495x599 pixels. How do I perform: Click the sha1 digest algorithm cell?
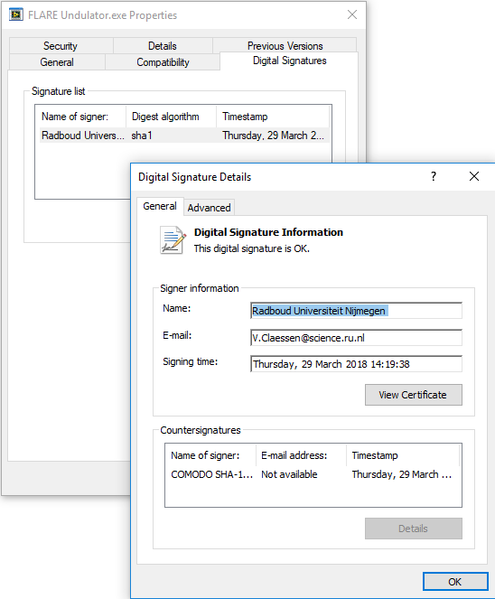142,136
